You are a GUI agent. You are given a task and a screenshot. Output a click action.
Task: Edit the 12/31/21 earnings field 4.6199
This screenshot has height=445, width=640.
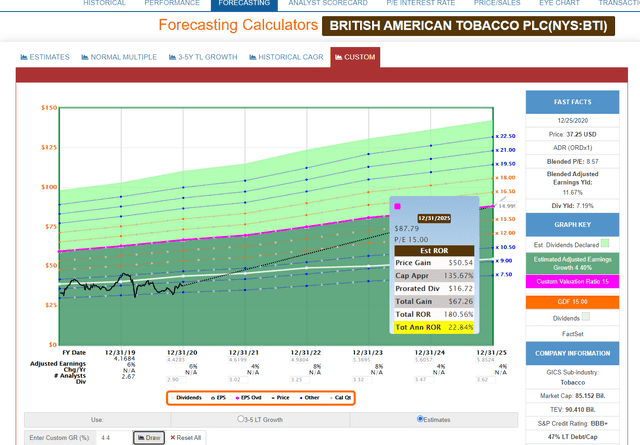click(x=238, y=360)
